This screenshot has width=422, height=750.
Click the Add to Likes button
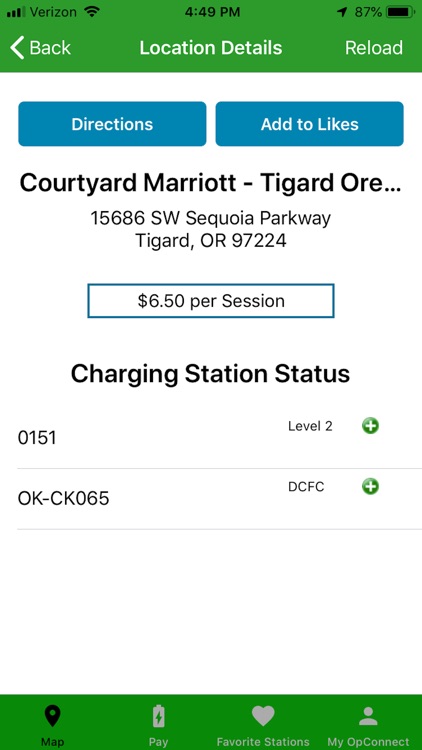[310, 124]
